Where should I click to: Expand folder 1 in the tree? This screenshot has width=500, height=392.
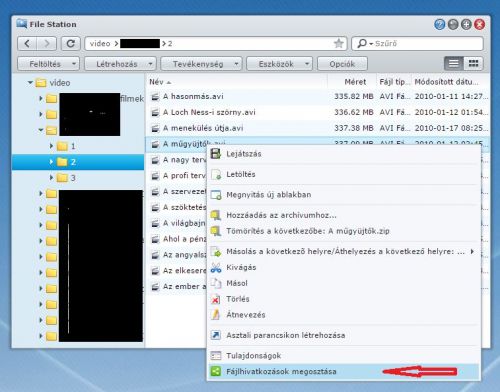pos(51,146)
